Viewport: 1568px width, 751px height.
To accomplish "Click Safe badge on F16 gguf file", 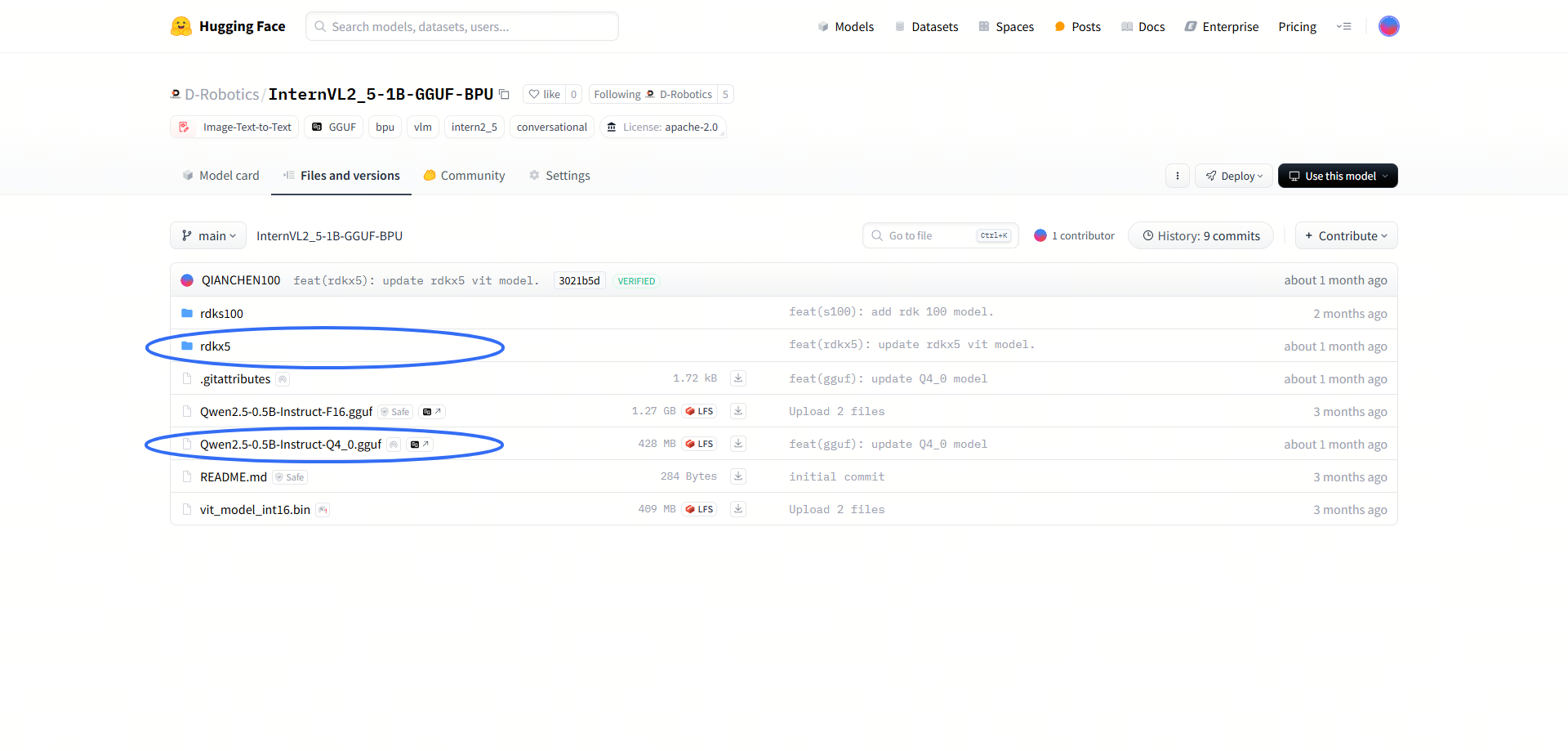I will pos(395,412).
